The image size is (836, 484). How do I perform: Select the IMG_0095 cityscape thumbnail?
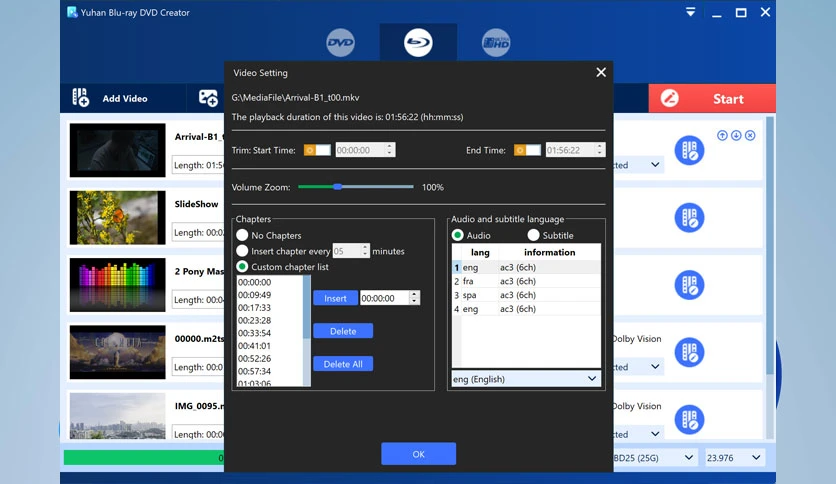(x=117, y=416)
